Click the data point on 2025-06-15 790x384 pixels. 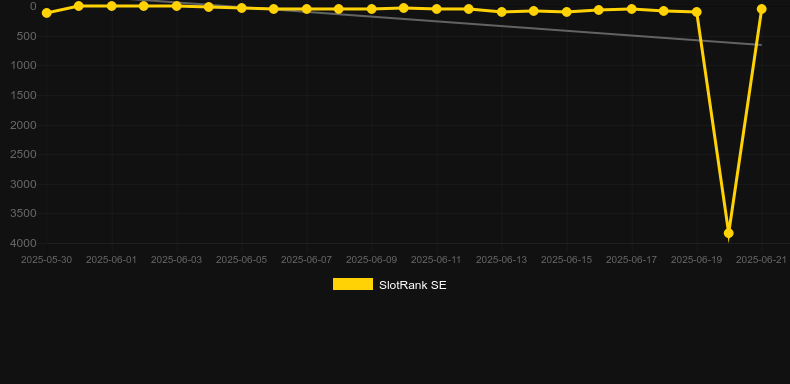point(567,12)
